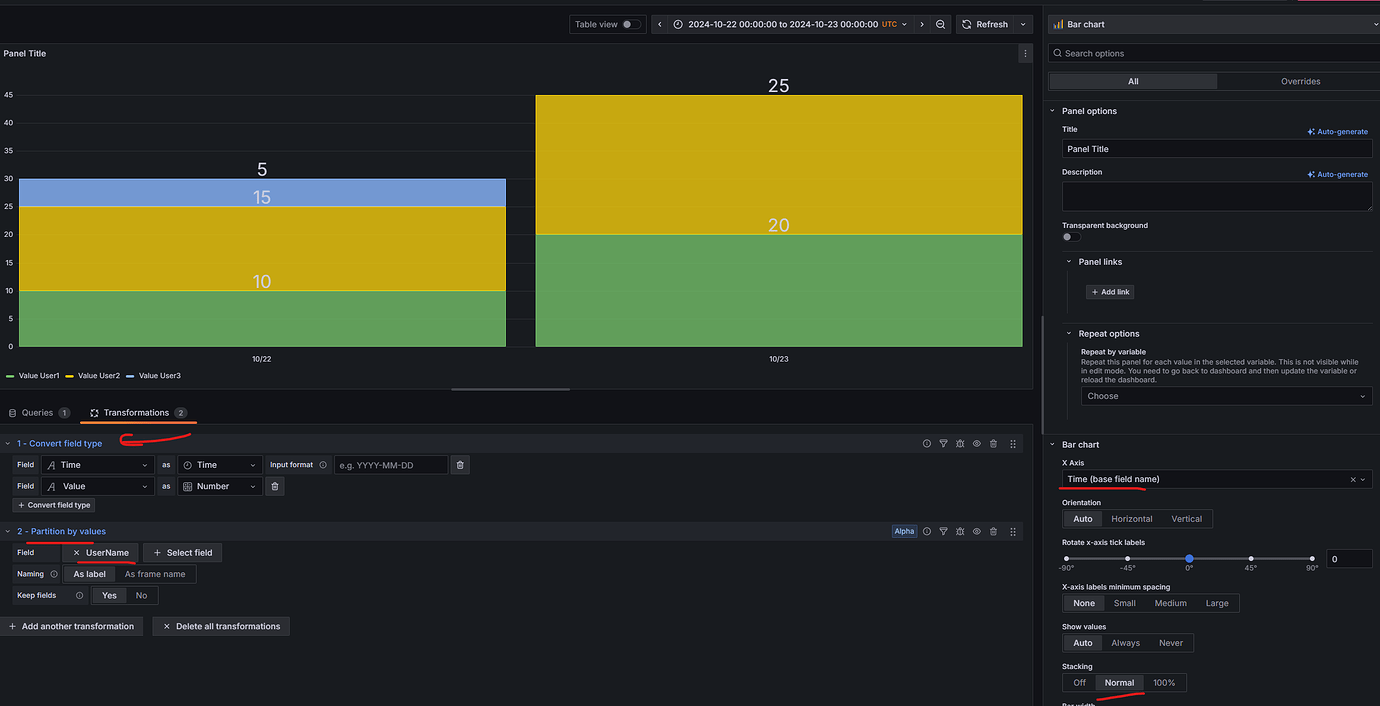Click the Panel Title input field
The image size is (1380, 706).
[x=1216, y=148]
